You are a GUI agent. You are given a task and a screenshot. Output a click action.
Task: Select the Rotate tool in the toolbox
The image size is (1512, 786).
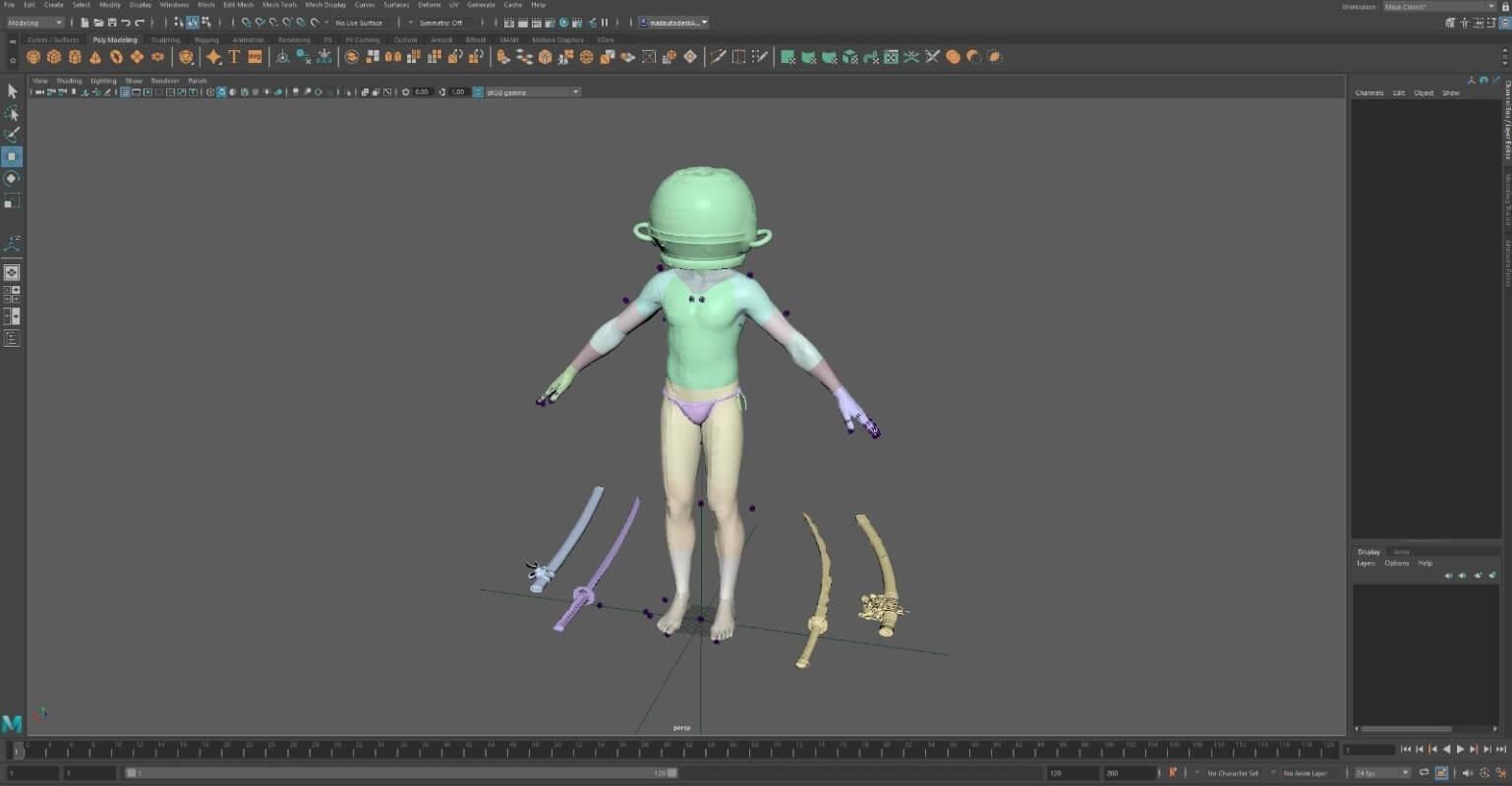coord(13,178)
